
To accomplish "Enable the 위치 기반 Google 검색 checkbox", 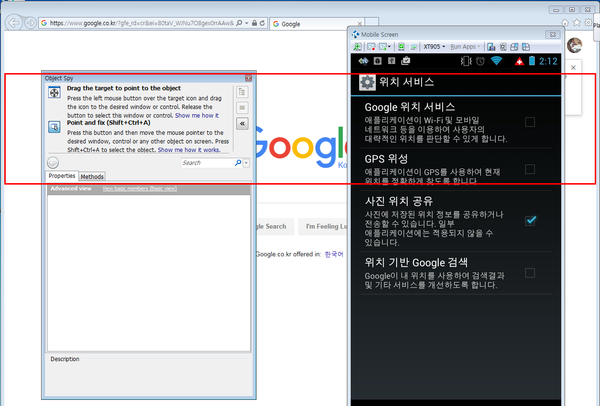I will 530,273.
